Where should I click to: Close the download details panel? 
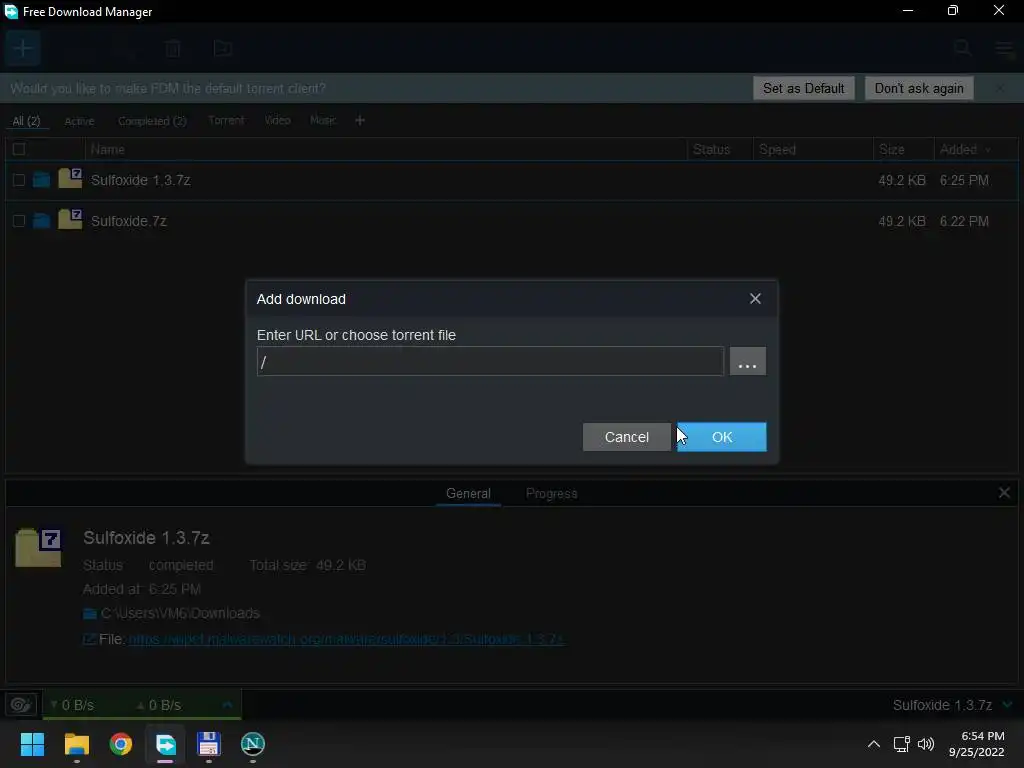[1004, 493]
